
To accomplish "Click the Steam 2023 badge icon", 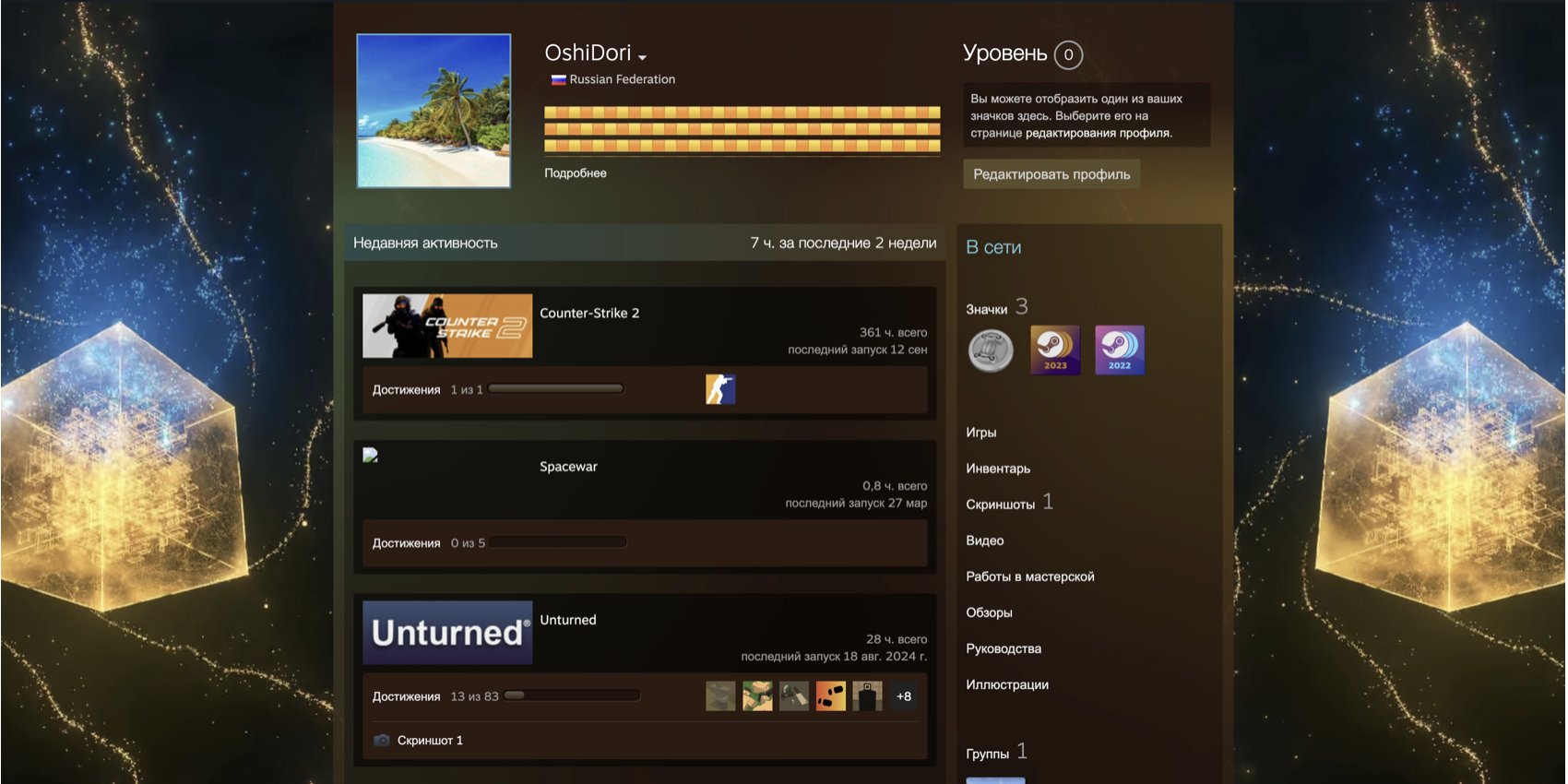I will tap(1055, 350).
